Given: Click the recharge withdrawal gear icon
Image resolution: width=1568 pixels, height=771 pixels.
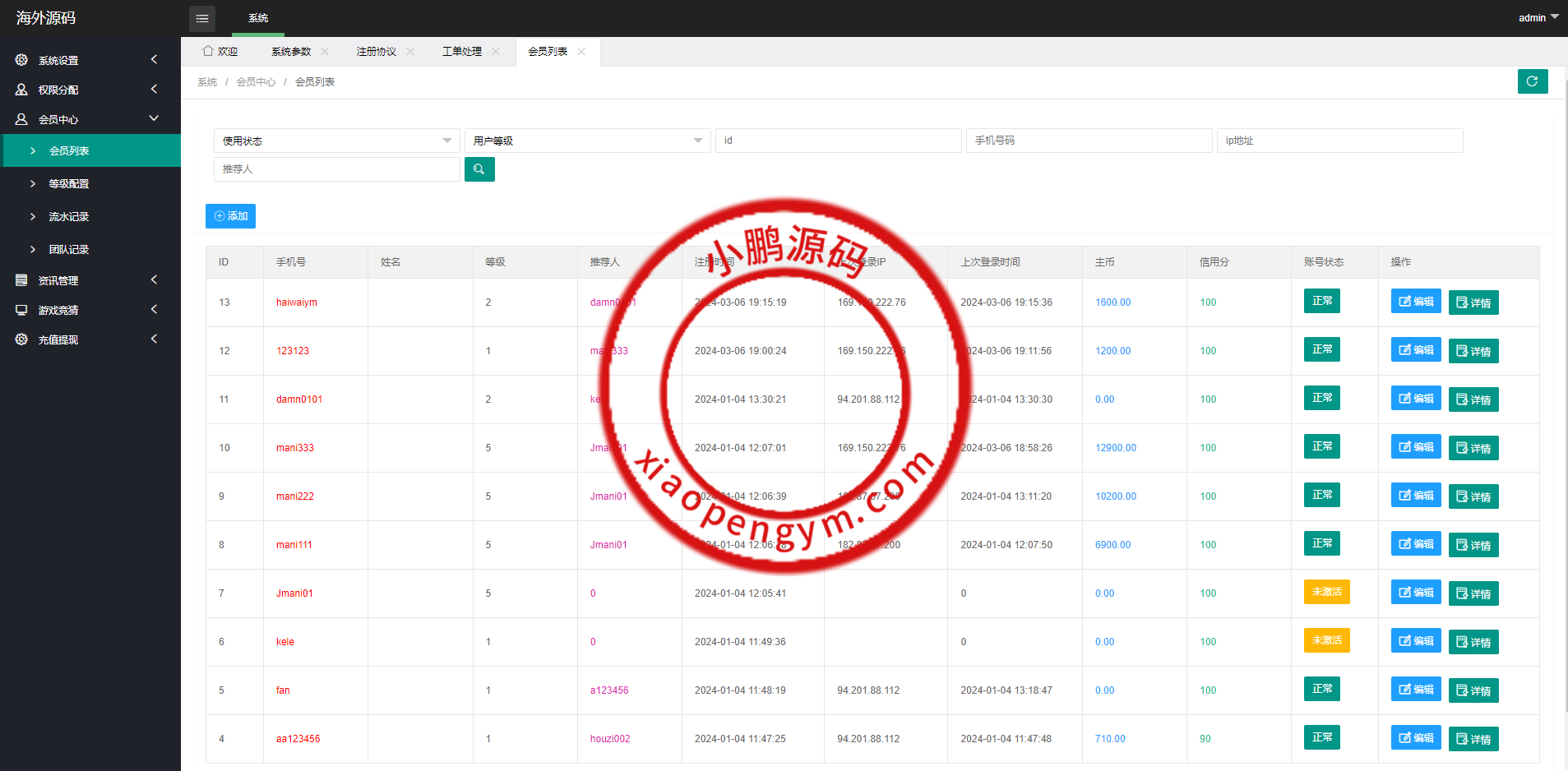Looking at the screenshot, I should pyautogui.click(x=21, y=339).
